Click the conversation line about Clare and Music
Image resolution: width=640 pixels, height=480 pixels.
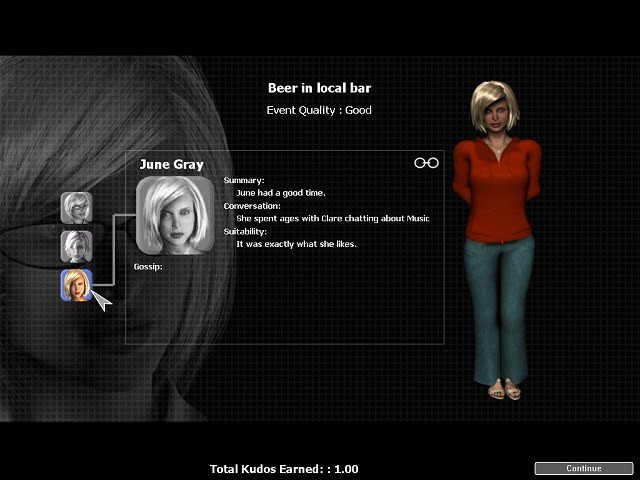(x=333, y=219)
